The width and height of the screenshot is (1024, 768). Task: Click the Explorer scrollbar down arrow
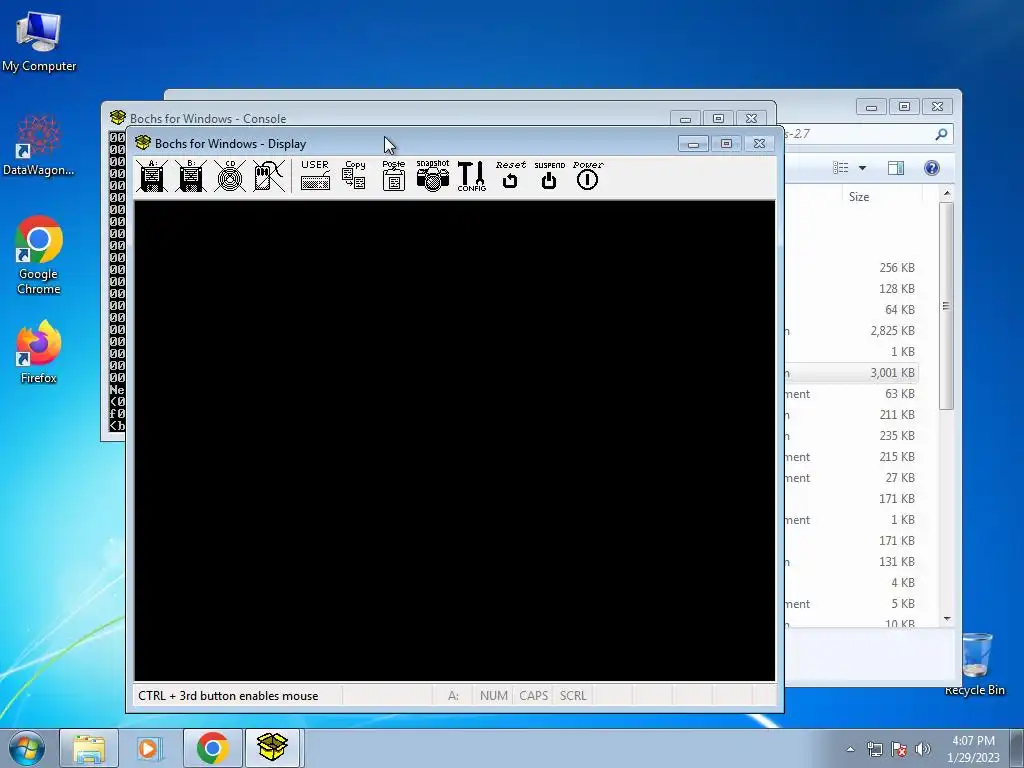click(x=947, y=618)
